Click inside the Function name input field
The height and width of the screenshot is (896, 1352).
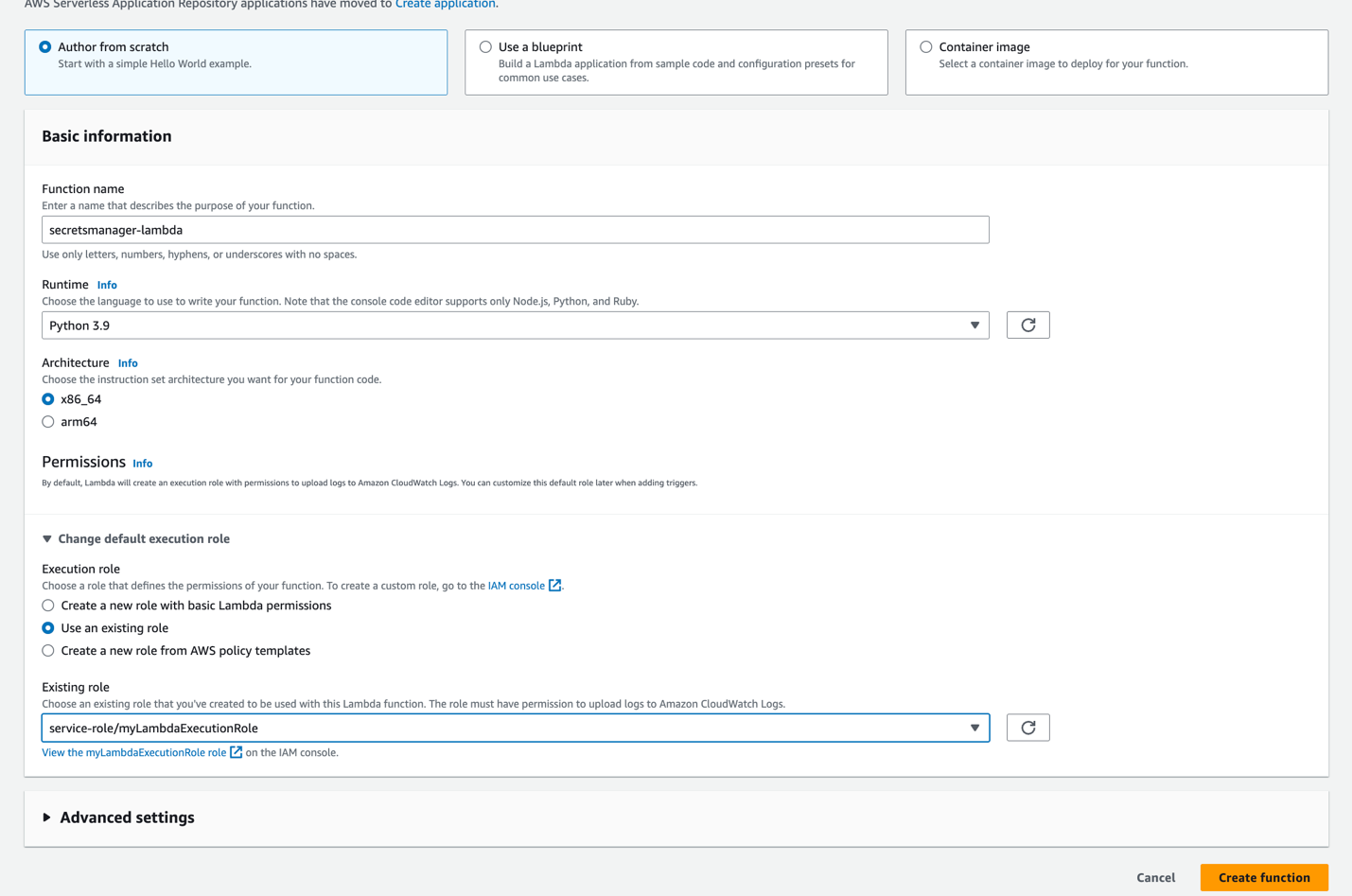[515, 229]
